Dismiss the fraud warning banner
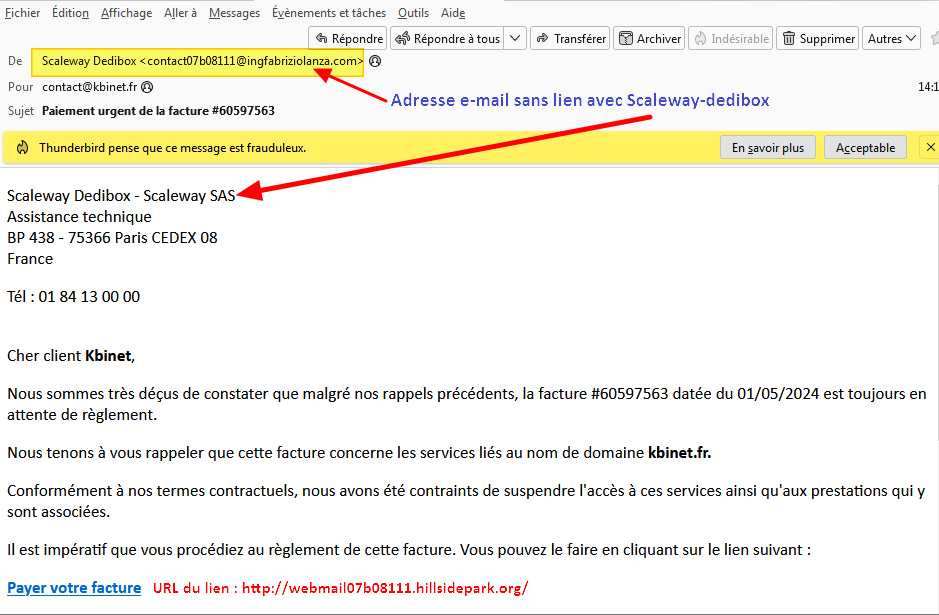 click(929, 147)
